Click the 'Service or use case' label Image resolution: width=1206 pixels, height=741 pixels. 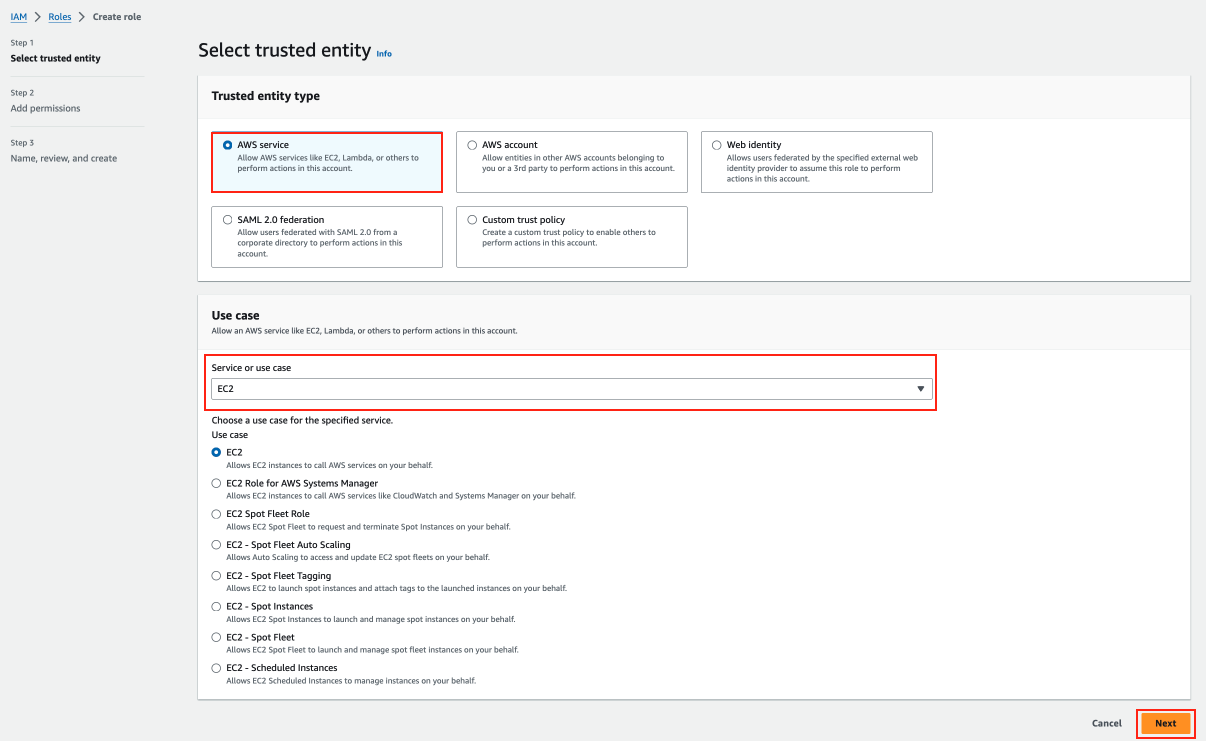tap(251, 368)
